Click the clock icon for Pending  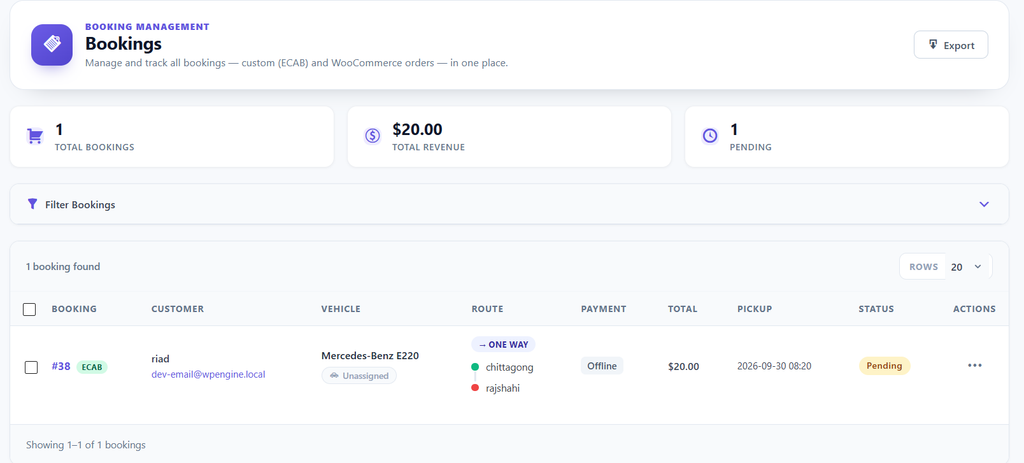point(710,136)
